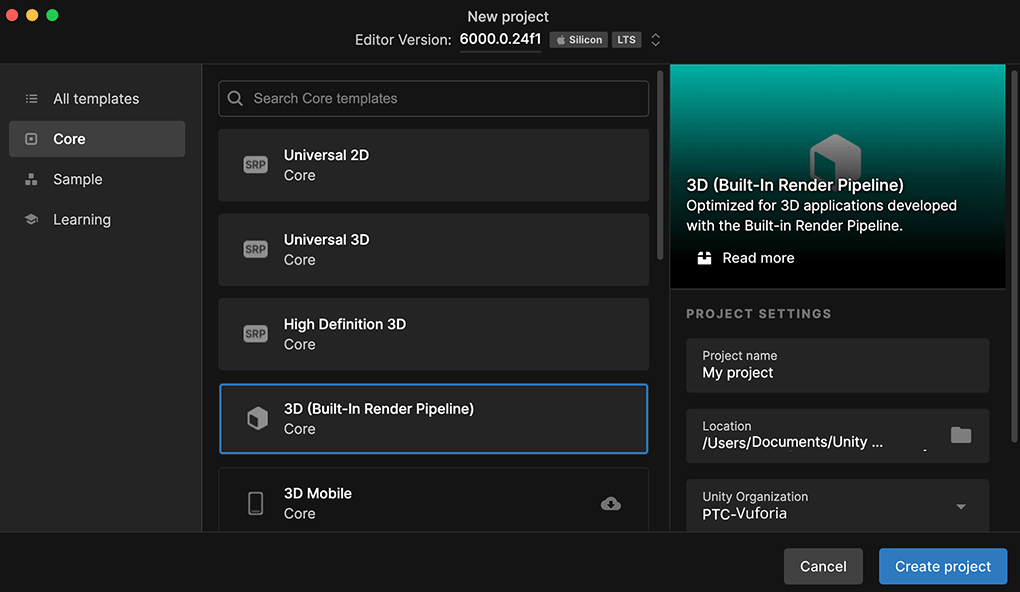
Task: Click the template description text in preview
Action: [822, 216]
